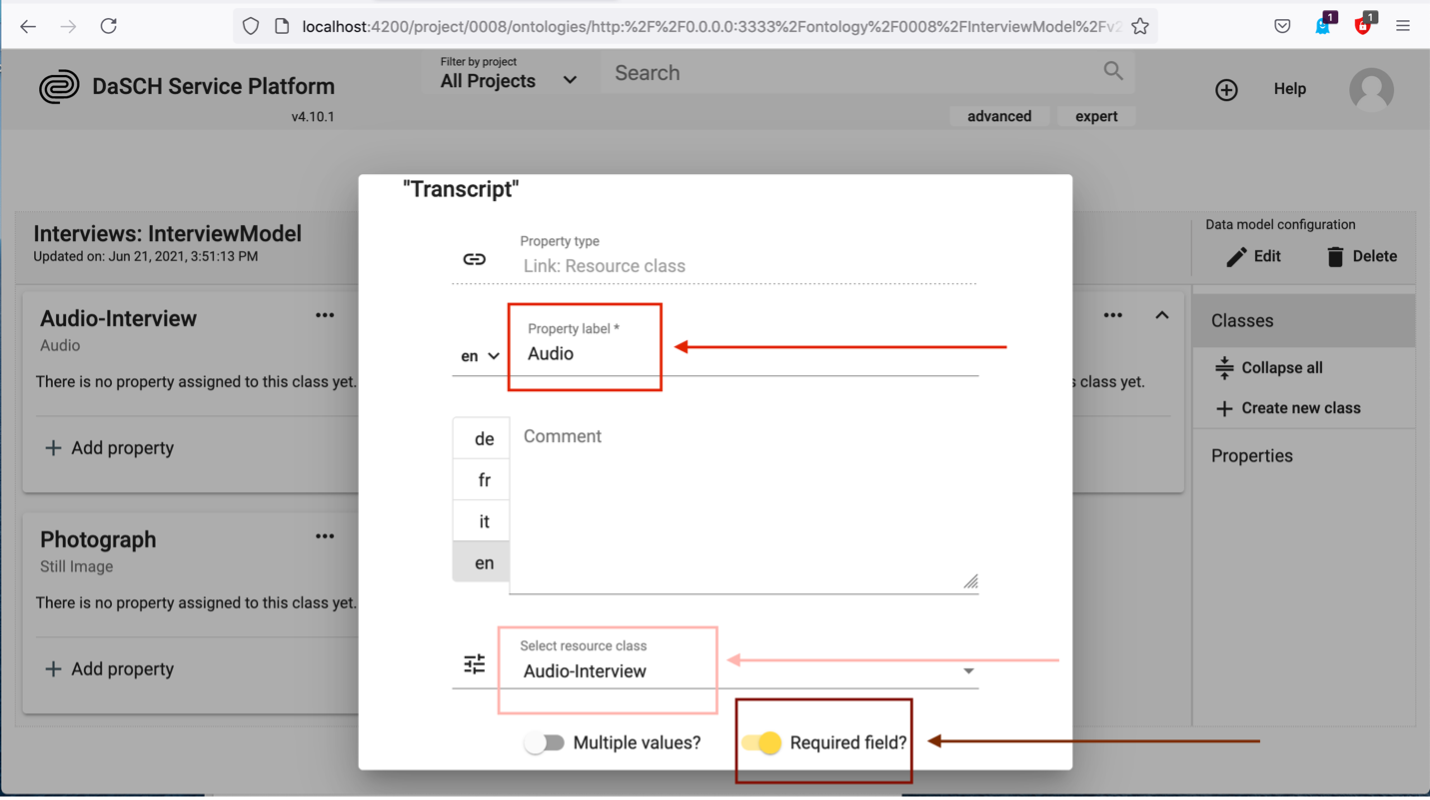
Task: Click the browser reload icon
Action: coord(108,26)
